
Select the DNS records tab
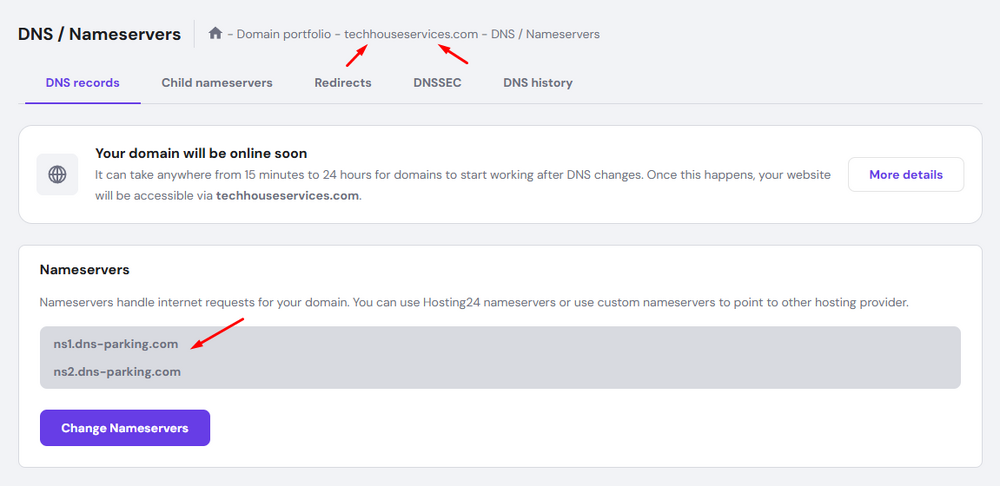83,83
